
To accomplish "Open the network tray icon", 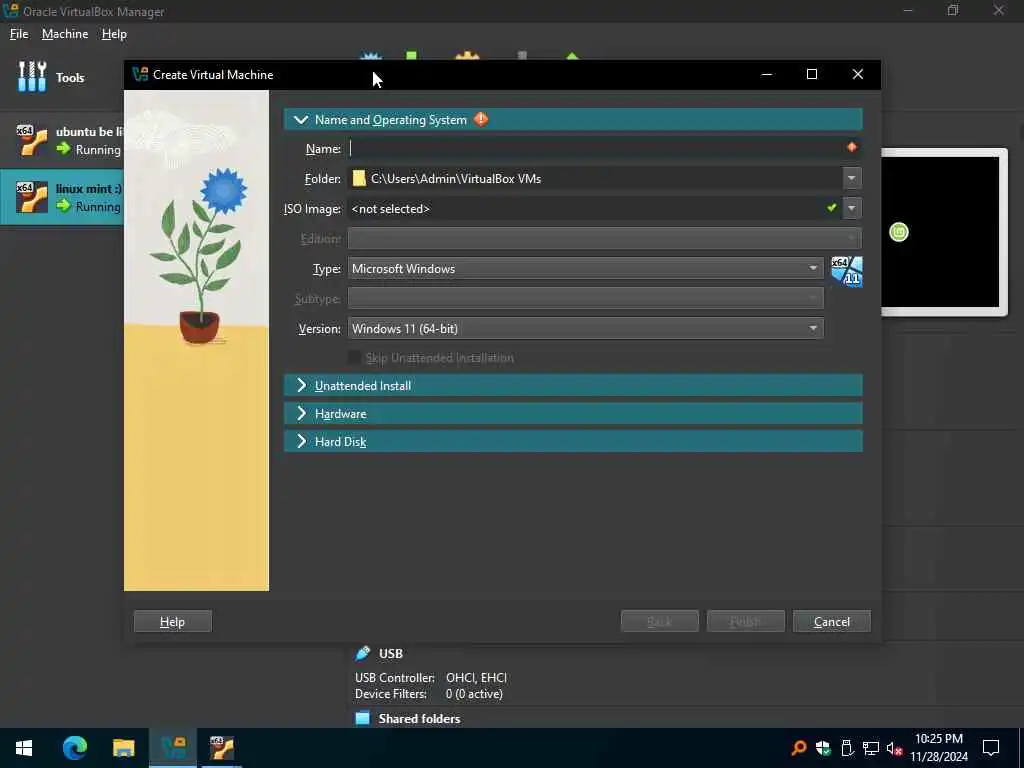I will [x=871, y=748].
